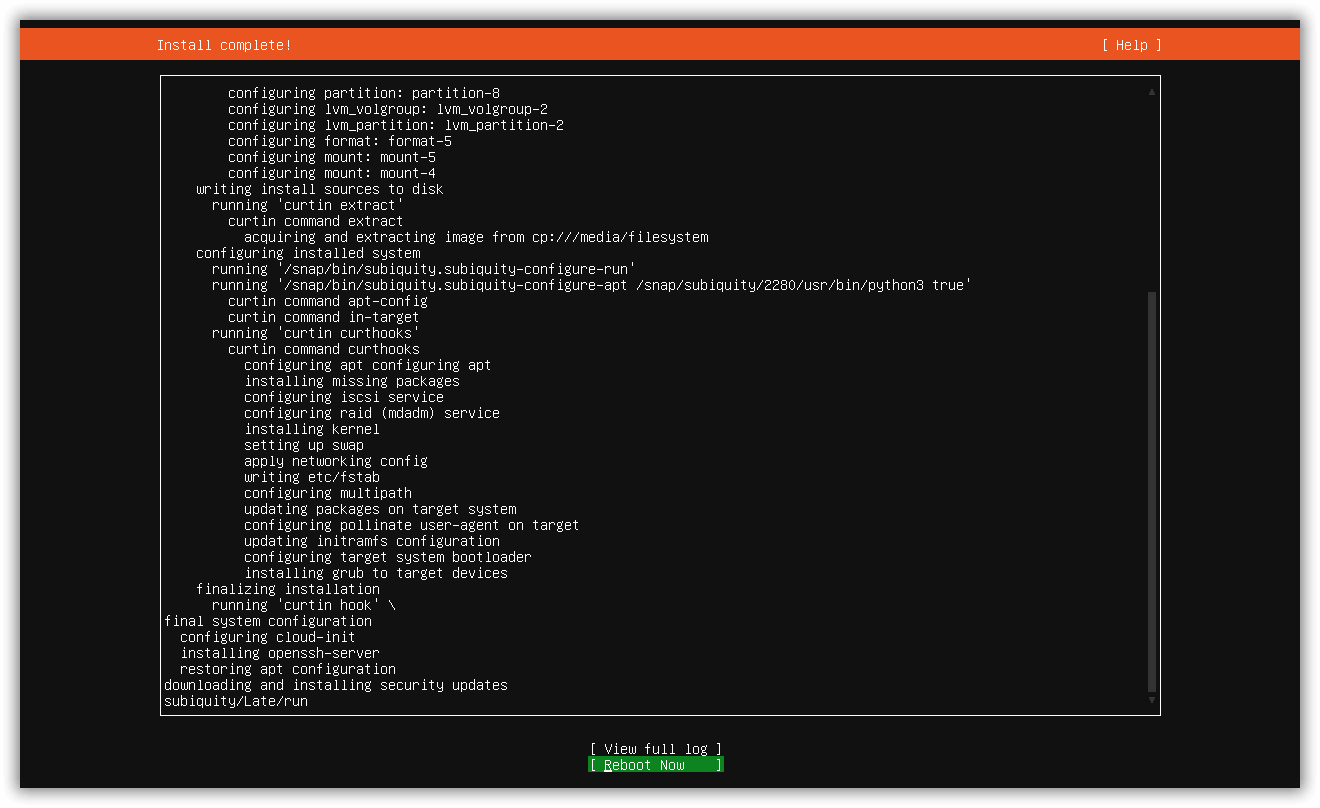
Task: Click the 'Install complete!' header title
Action: [x=224, y=45]
